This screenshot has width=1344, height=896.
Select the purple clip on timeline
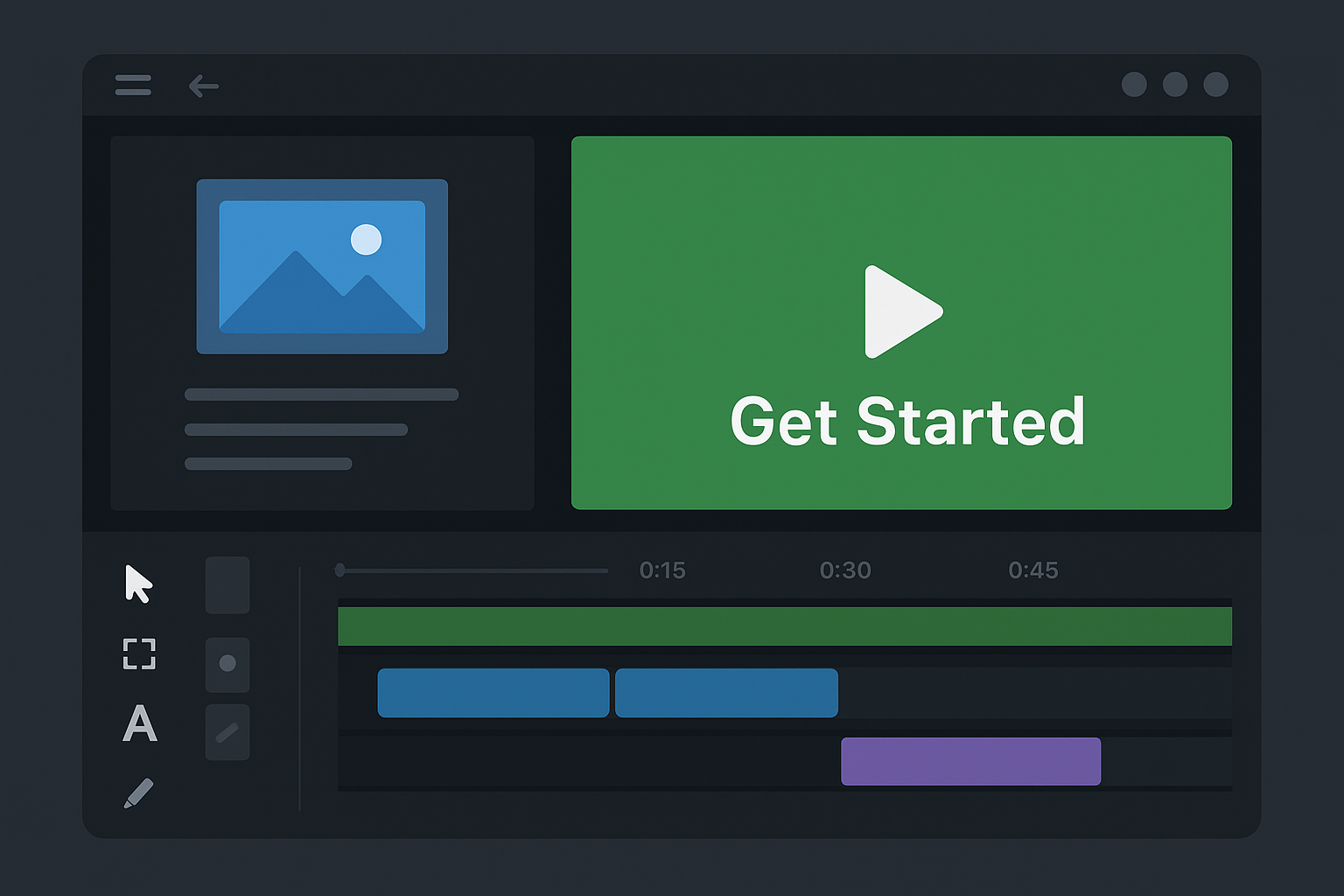click(970, 761)
